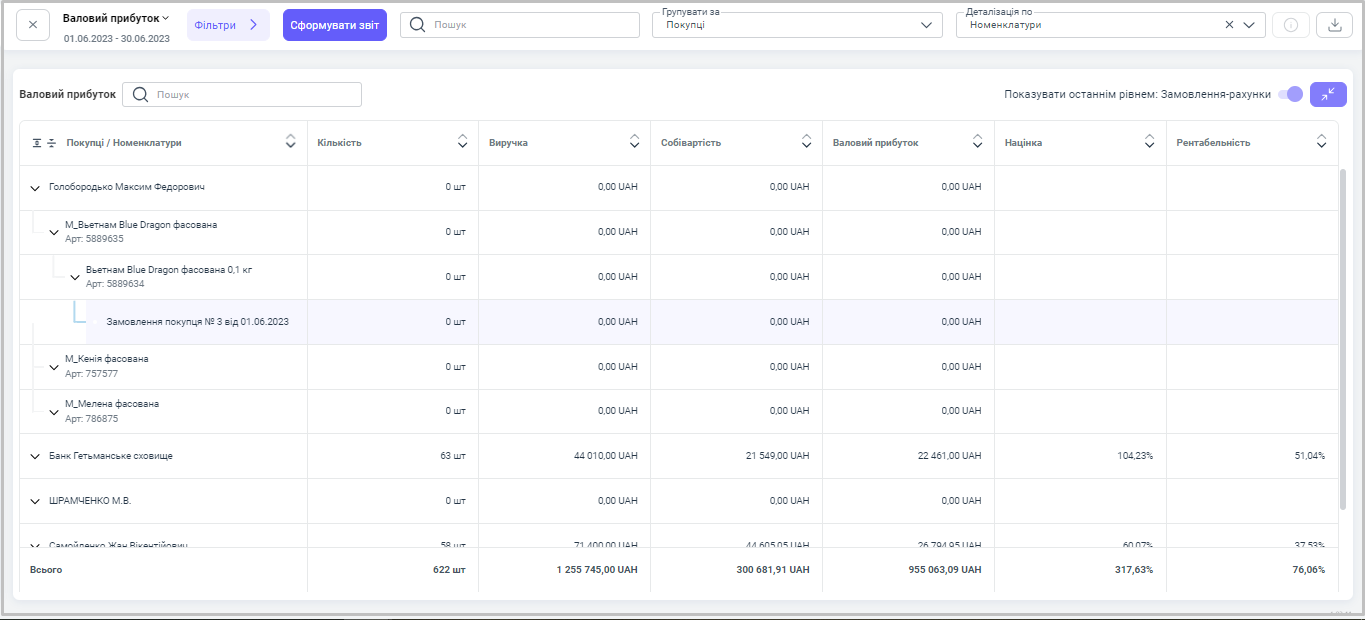Close the report with the X button

[x=33, y=25]
